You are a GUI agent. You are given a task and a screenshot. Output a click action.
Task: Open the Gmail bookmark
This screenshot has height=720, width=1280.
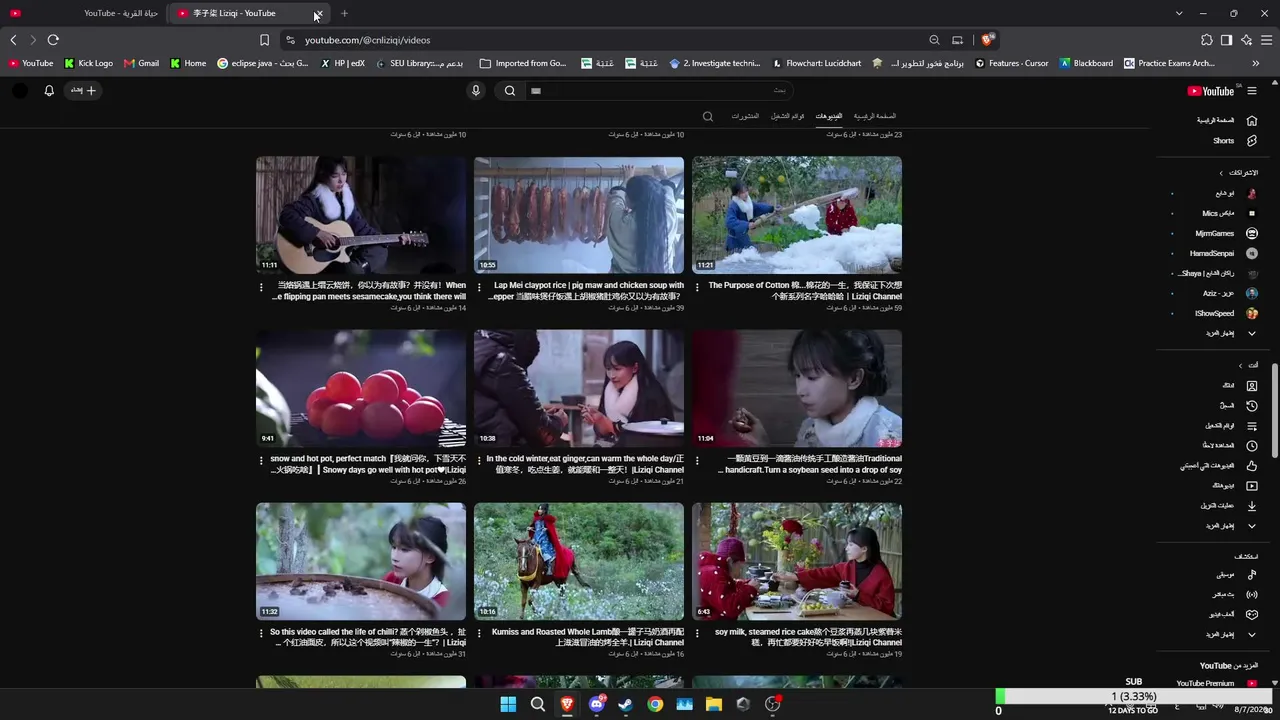141,63
